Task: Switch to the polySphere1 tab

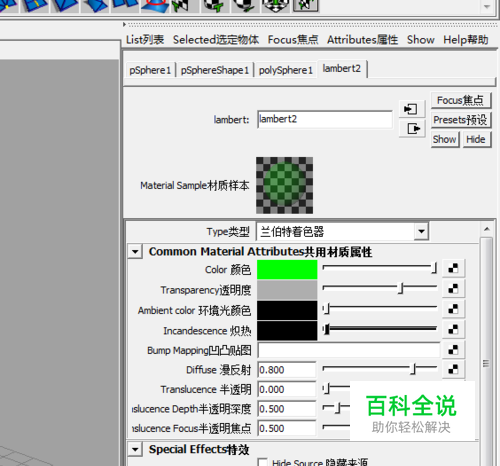Action: (x=286, y=70)
